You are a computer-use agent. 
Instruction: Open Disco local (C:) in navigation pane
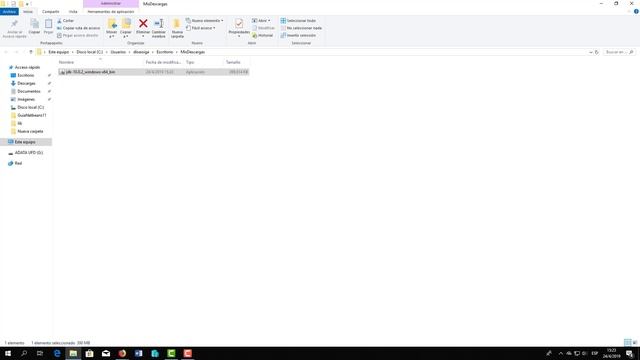pos(30,107)
